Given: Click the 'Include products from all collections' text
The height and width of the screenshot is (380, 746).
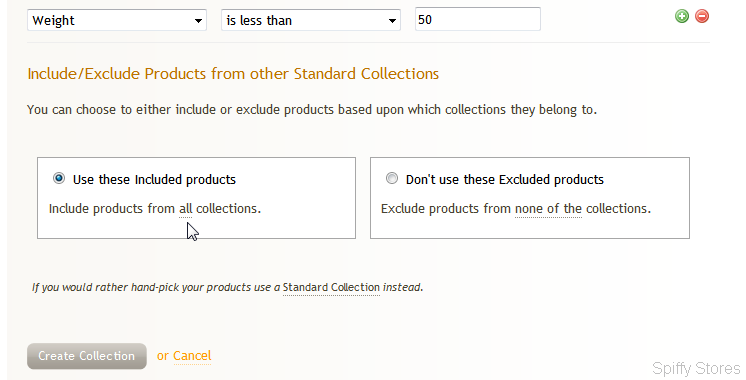Looking at the screenshot, I should click(155, 209).
